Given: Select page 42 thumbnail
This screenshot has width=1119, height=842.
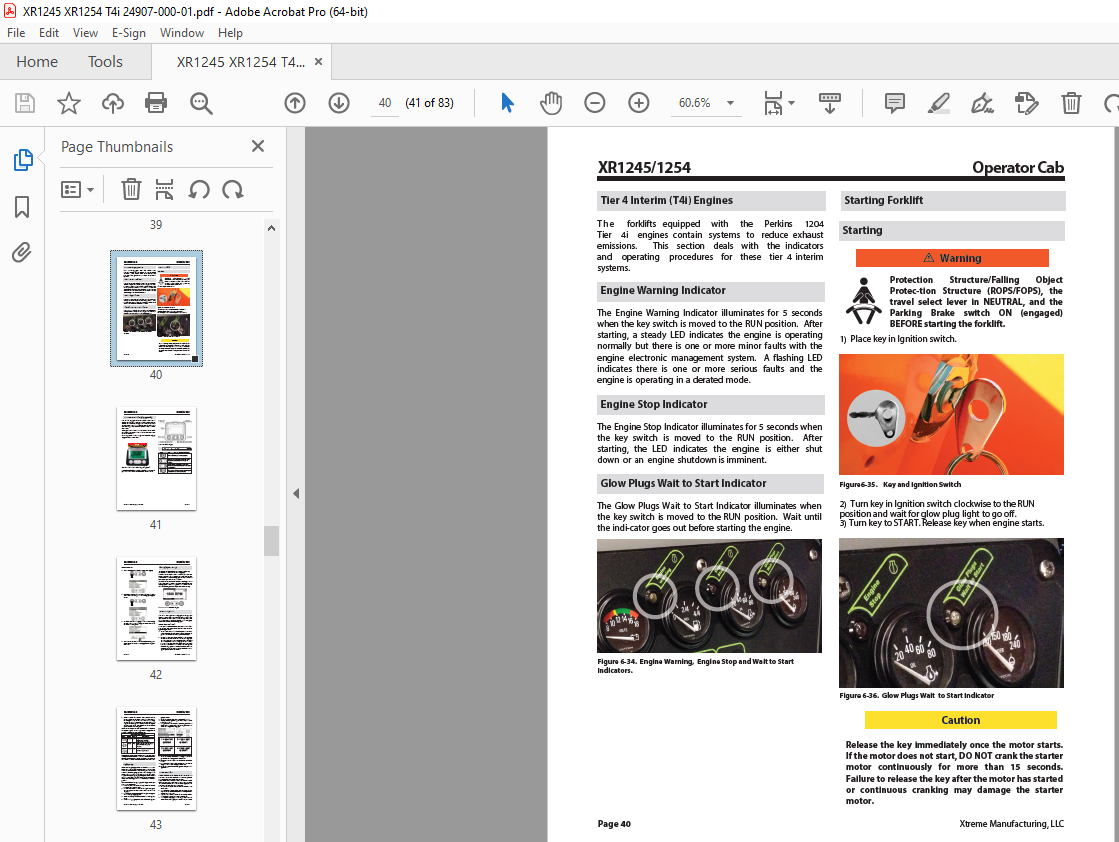Looking at the screenshot, I should point(156,609).
